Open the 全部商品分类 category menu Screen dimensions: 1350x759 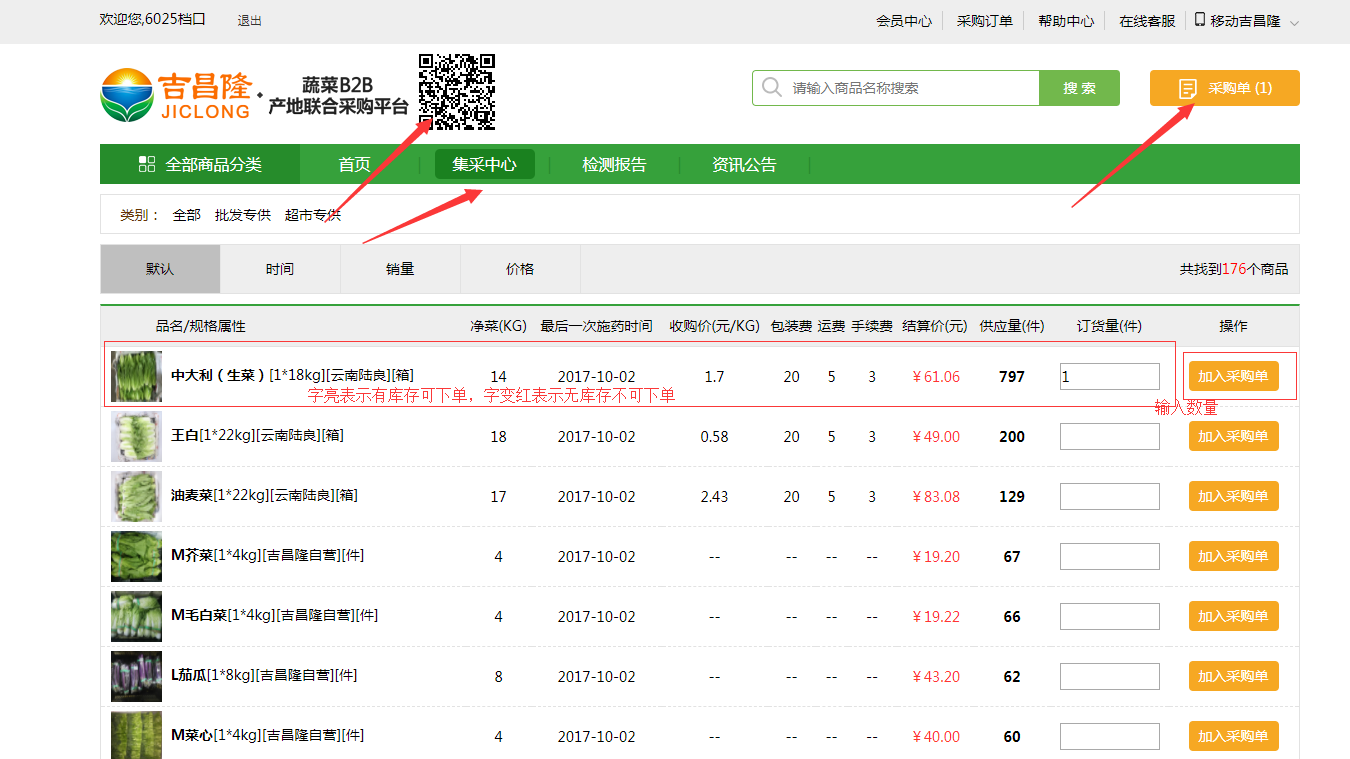tap(200, 165)
